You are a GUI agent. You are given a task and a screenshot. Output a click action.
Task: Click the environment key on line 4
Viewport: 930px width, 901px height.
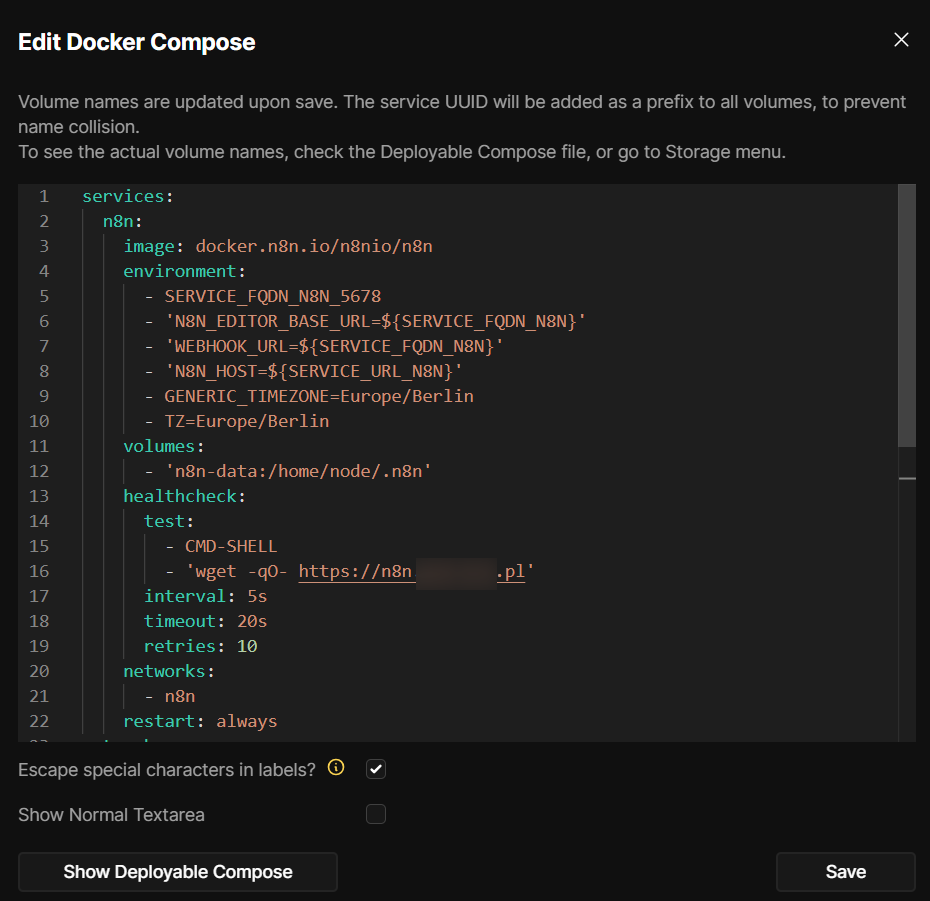tap(183, 272)
